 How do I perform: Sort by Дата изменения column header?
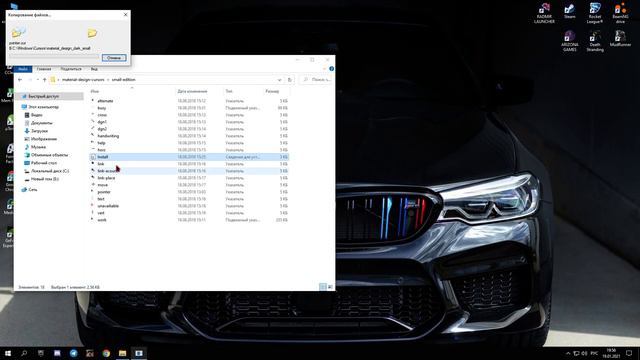(x=192, y=91)
